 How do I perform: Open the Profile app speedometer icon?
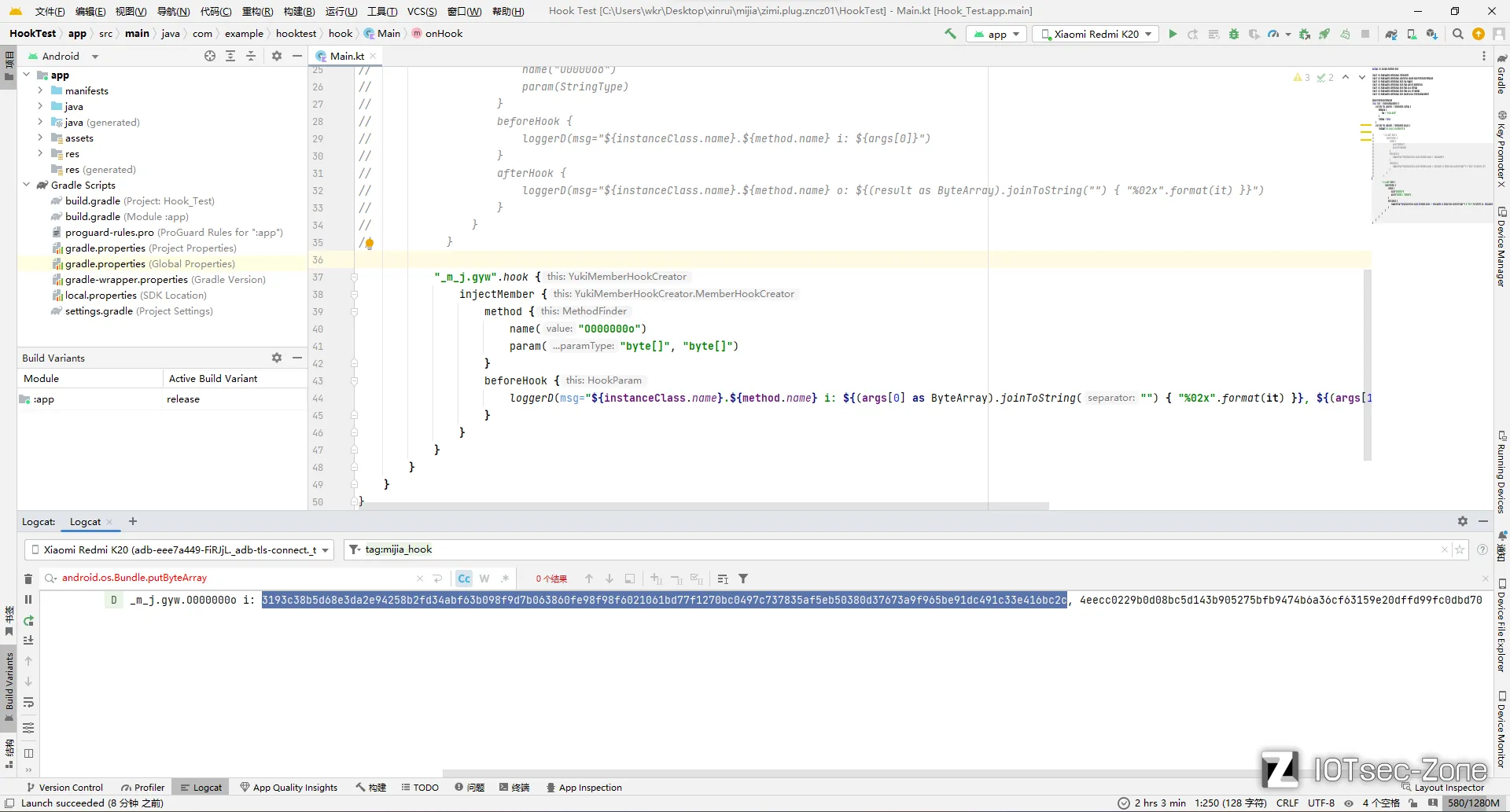1273,34
